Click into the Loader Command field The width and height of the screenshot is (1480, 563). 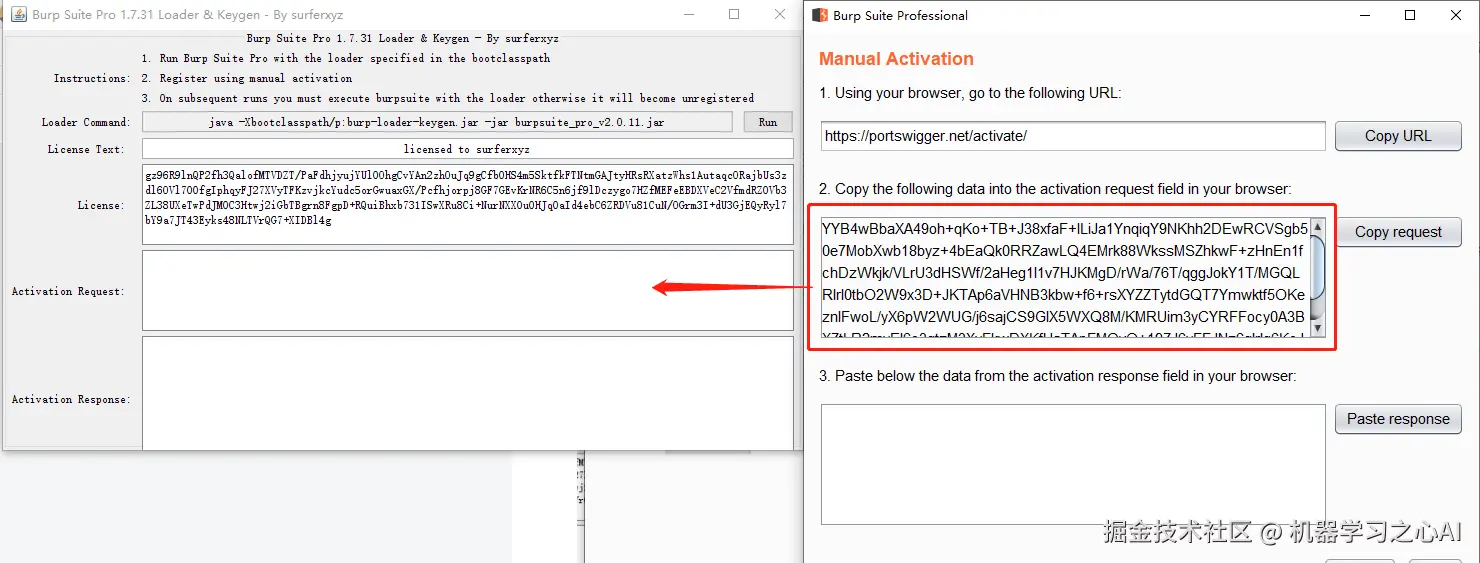click(x=438, y=122)
